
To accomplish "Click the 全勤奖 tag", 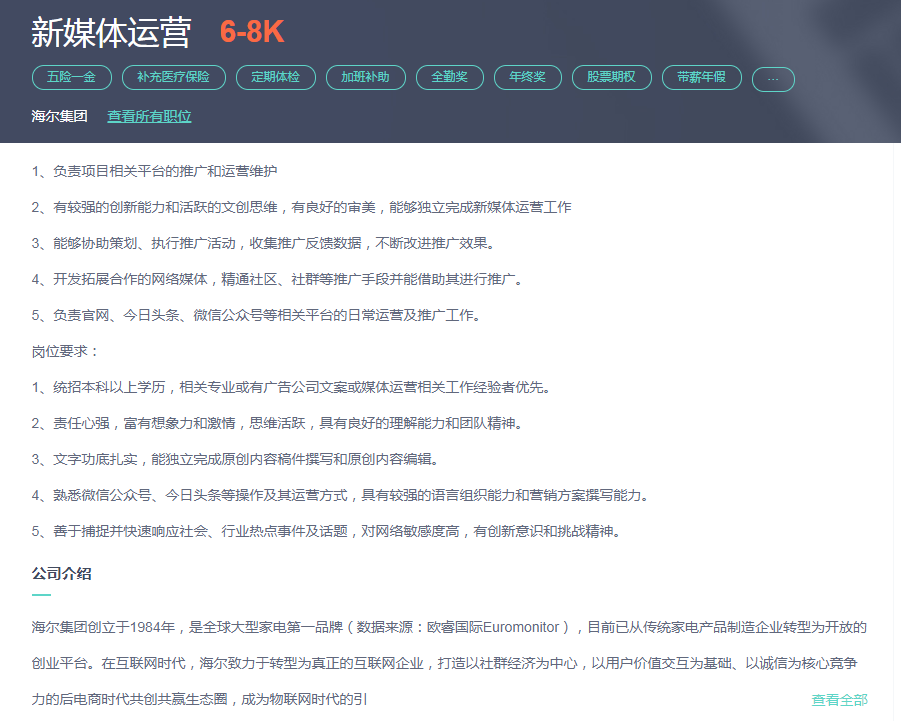I will tap(450, 78).
